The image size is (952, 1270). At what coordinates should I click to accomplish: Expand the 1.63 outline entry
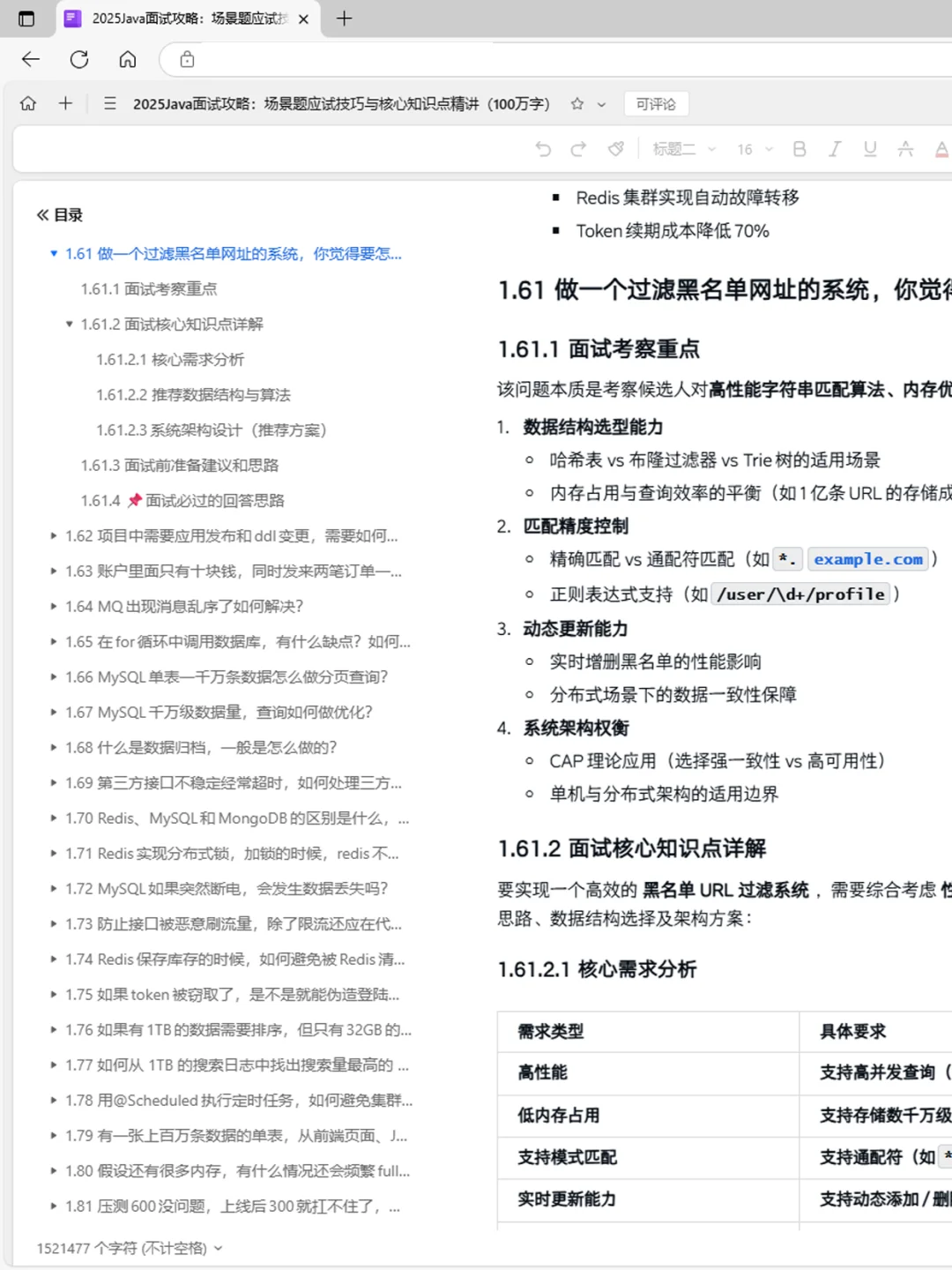click(x=54, y=571)
